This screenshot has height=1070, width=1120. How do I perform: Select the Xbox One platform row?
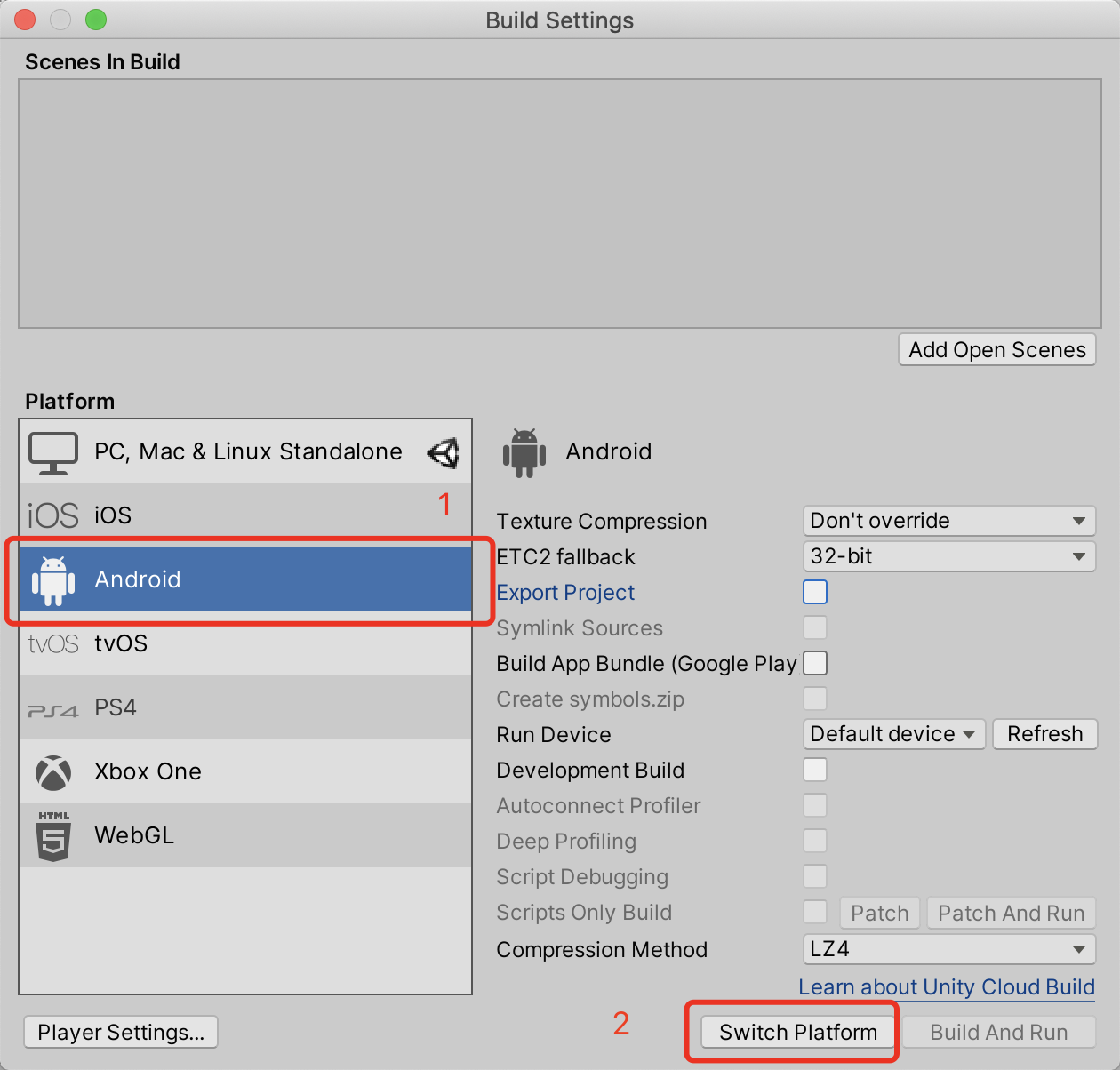coord(245,771)
